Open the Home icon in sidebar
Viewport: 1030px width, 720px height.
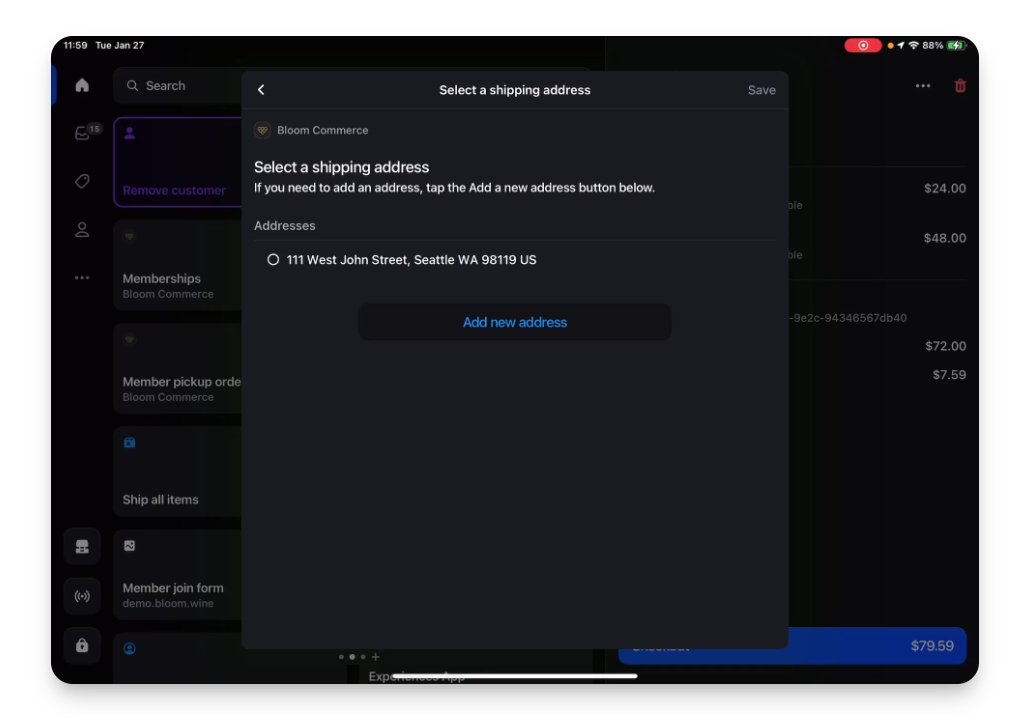(x=82, y=85)
